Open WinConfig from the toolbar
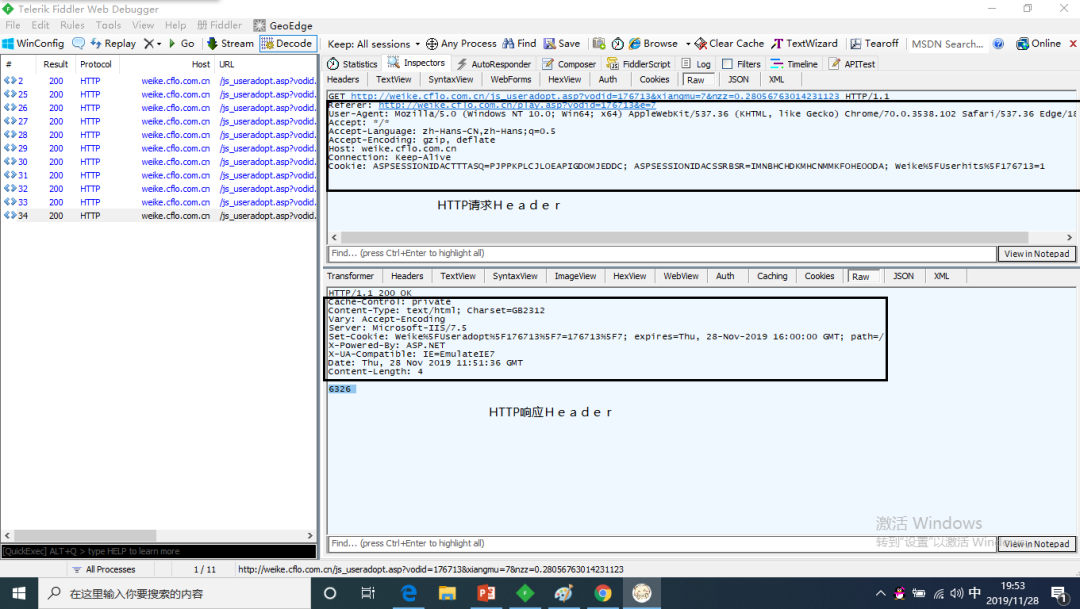Image resolution: width=1080 pixels, height=609 pixels. click(33, 43)
